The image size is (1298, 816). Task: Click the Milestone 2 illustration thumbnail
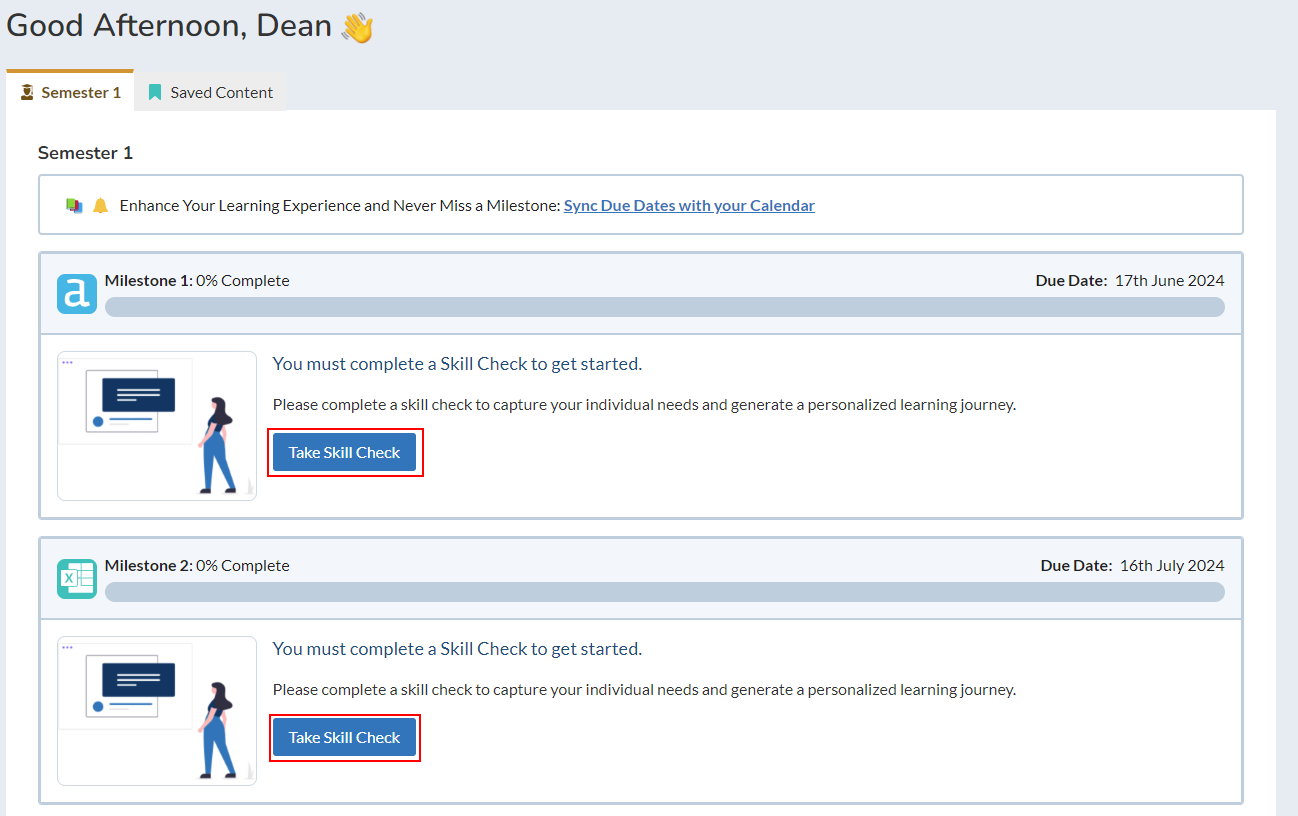[157, 711]
